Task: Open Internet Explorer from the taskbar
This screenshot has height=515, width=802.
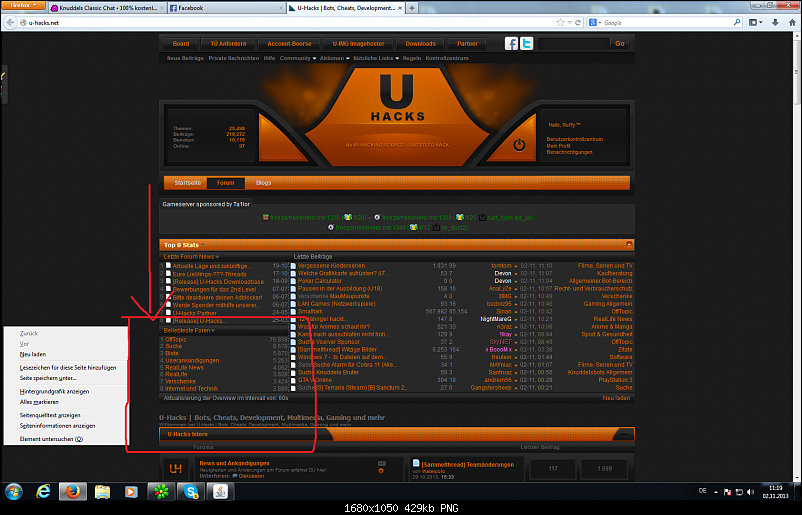Action: click(x=43, y=492)
